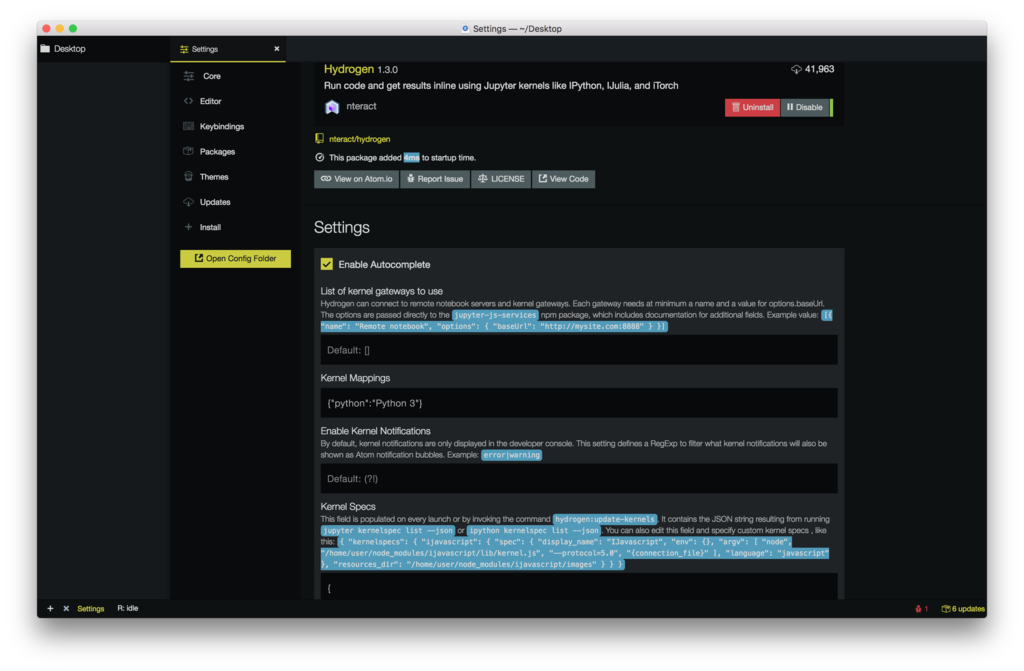
Task: Toggle Enable Autocomplete checkbox
Action: pos(327,265)
